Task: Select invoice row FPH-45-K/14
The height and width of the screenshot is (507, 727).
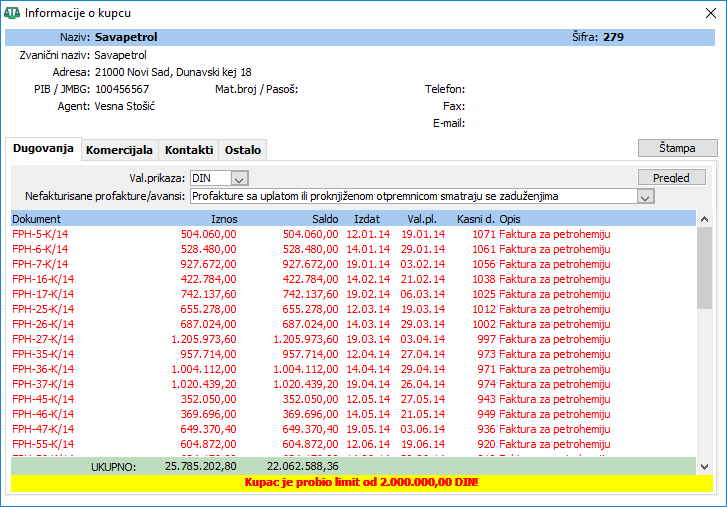Action: pos(353,399)
